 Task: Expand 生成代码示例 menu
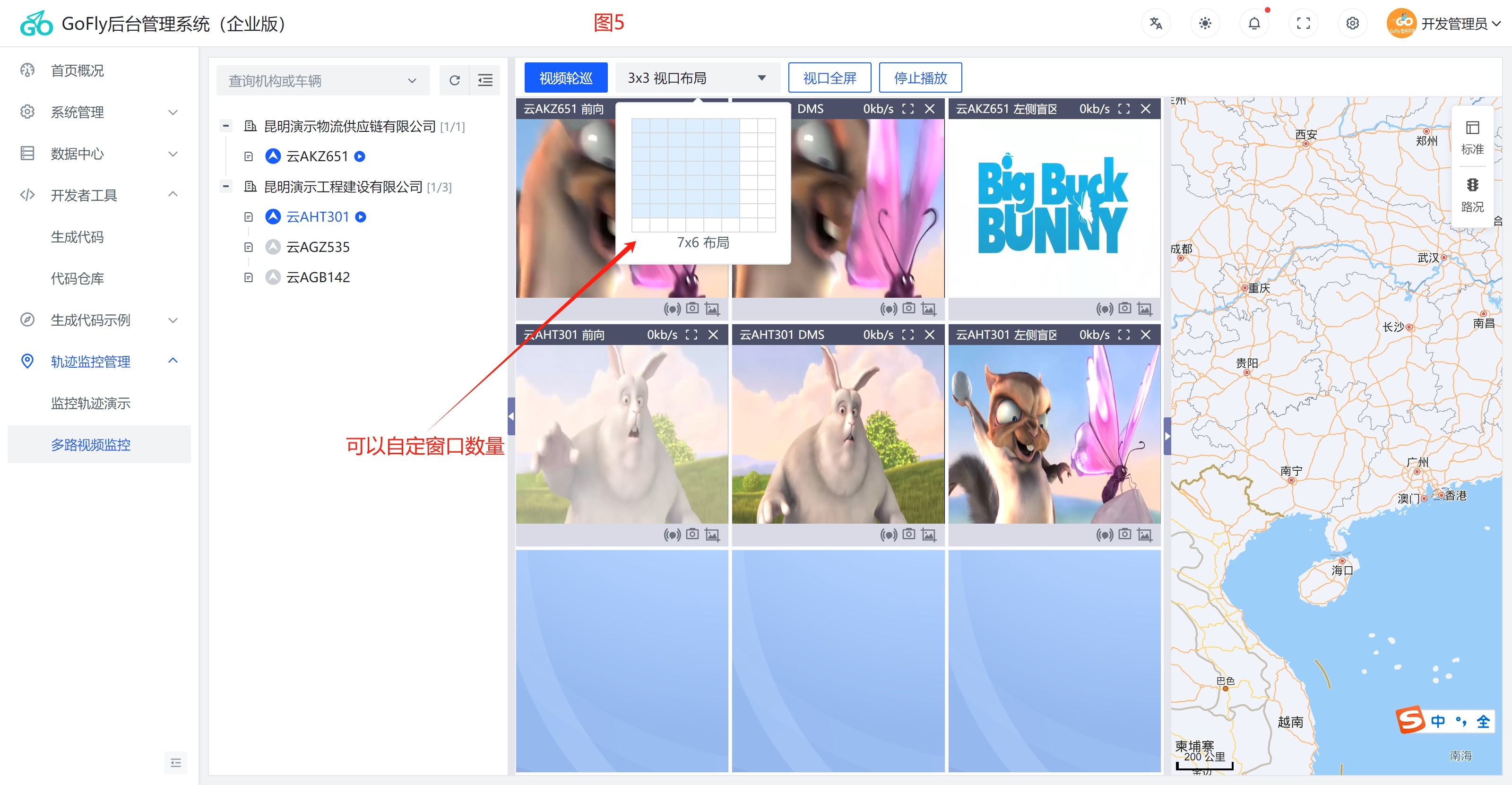coord(99,320)
